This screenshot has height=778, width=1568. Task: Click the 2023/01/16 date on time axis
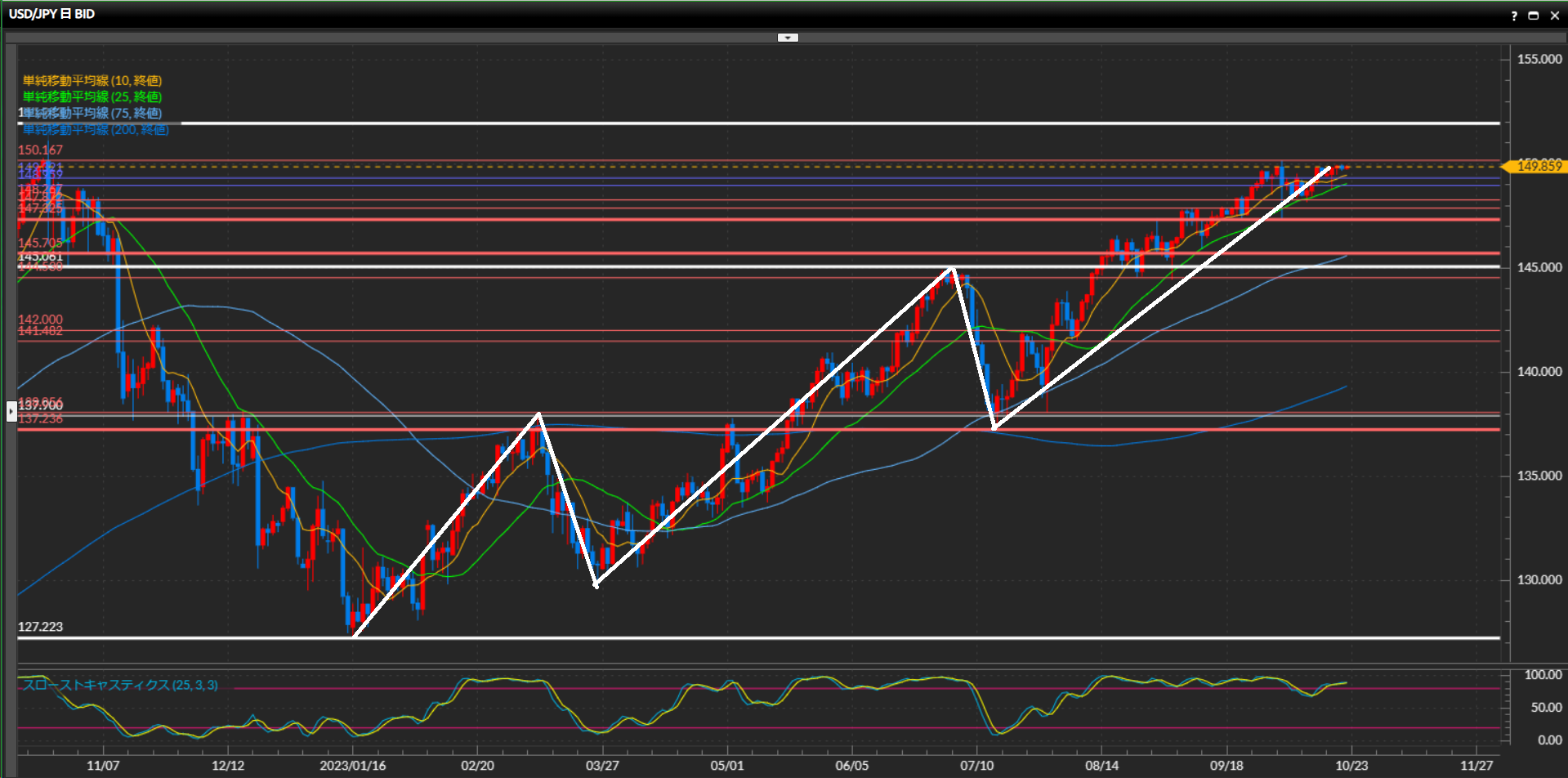coord(352,766)
